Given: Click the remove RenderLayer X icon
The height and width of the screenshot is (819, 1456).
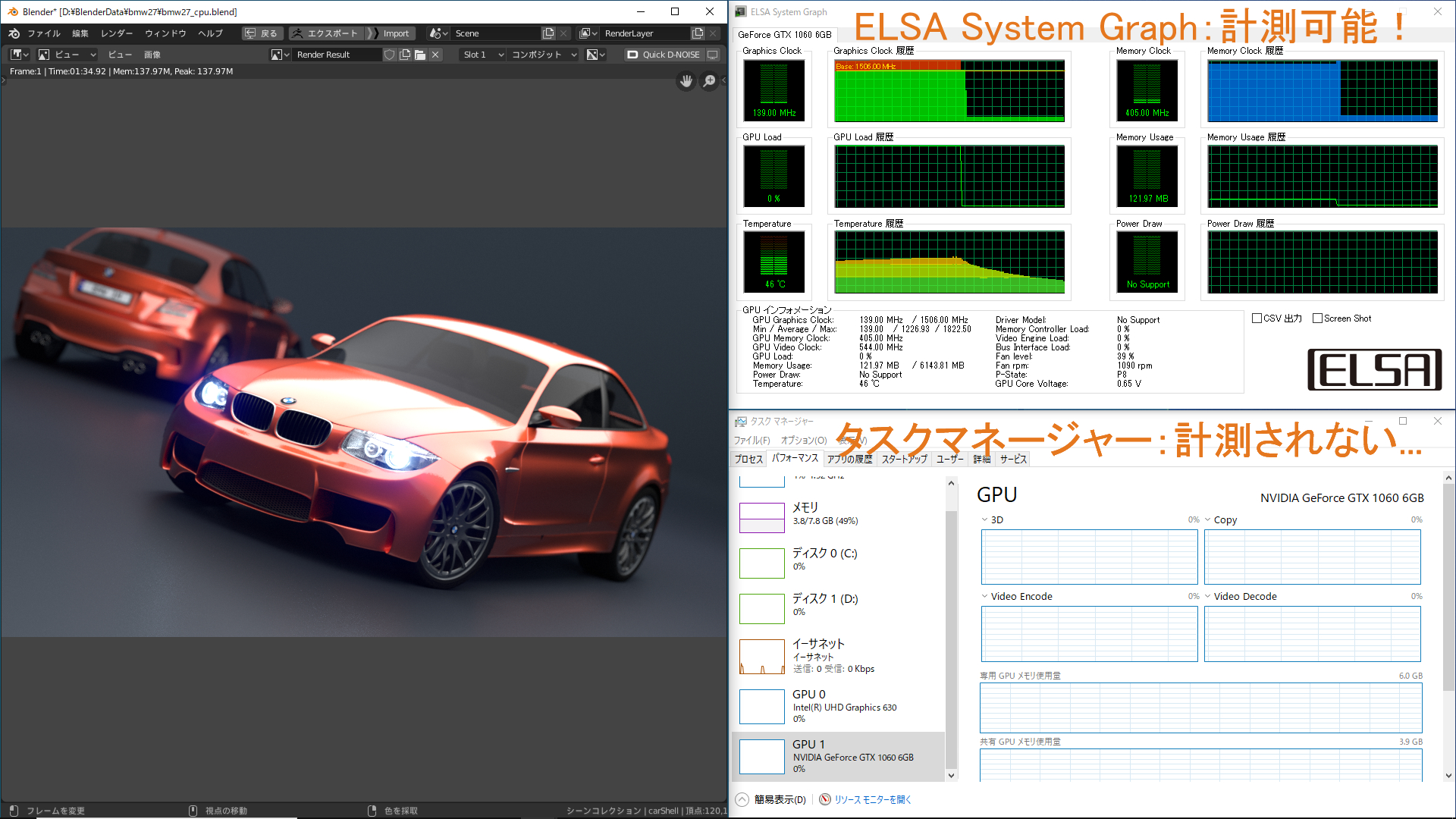Looking at the screenshot, I should 713,33.
